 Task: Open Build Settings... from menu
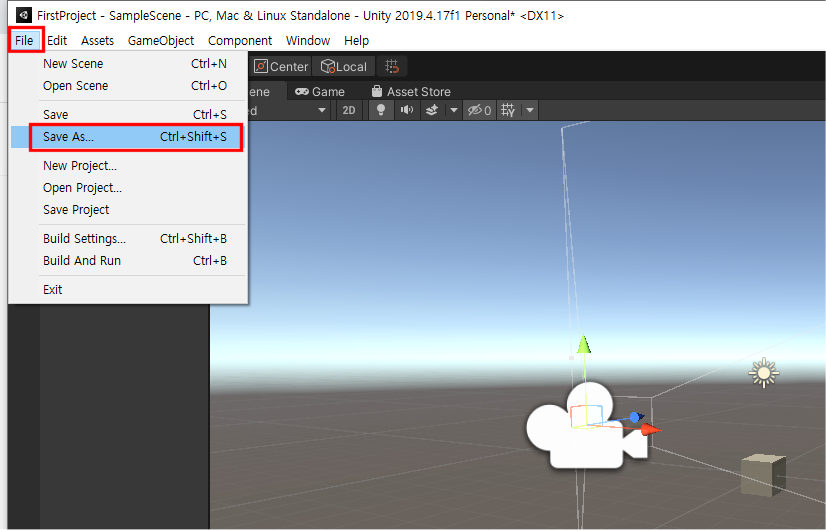point(129,239)
